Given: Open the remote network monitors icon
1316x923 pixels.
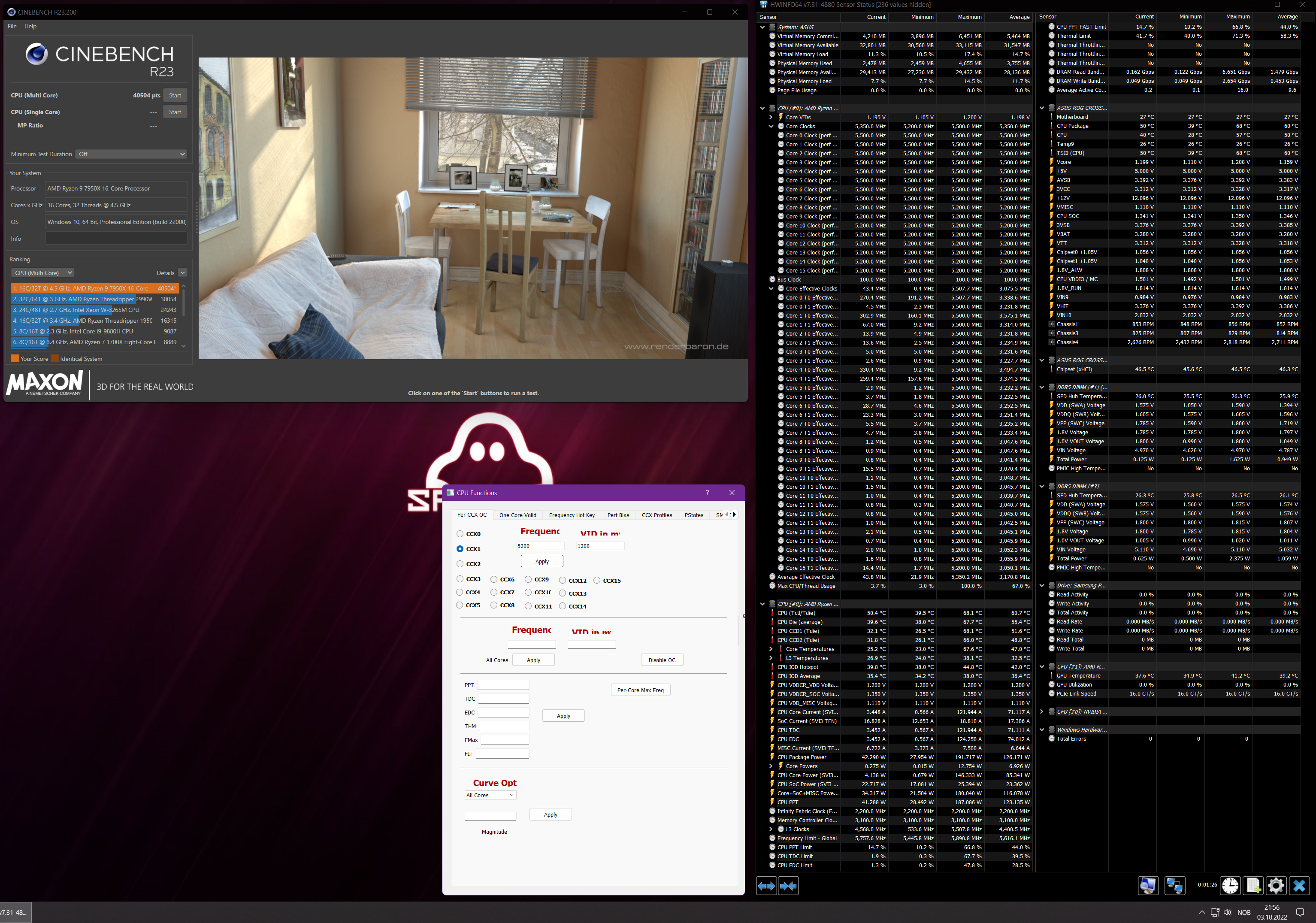Looking at the screenshot, I should [x=1174, y=886].
